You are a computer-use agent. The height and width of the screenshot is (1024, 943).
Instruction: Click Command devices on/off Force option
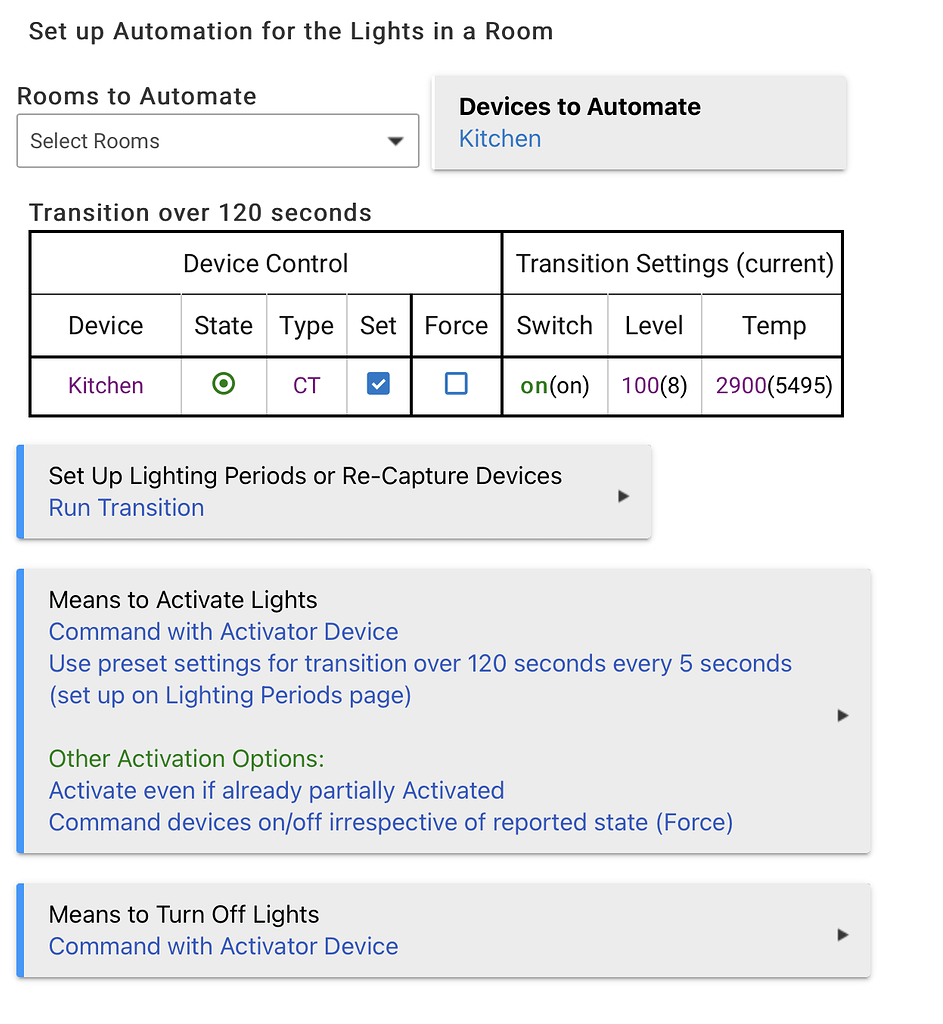click(x=391, y=823)
